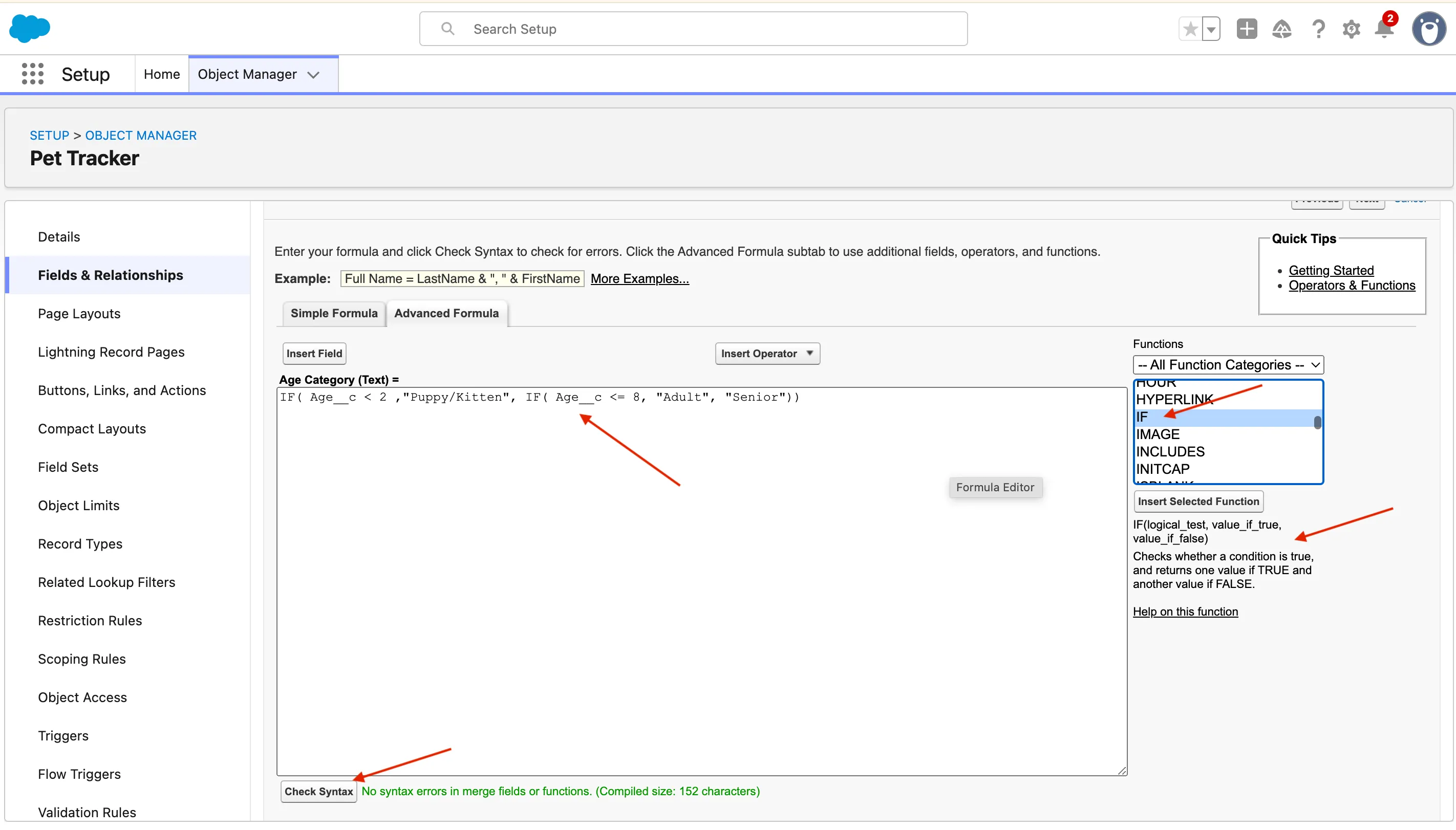This screenshot has height=830, width=1456.
Task: Open the More Examples link
Action: [x=639, y=279]
